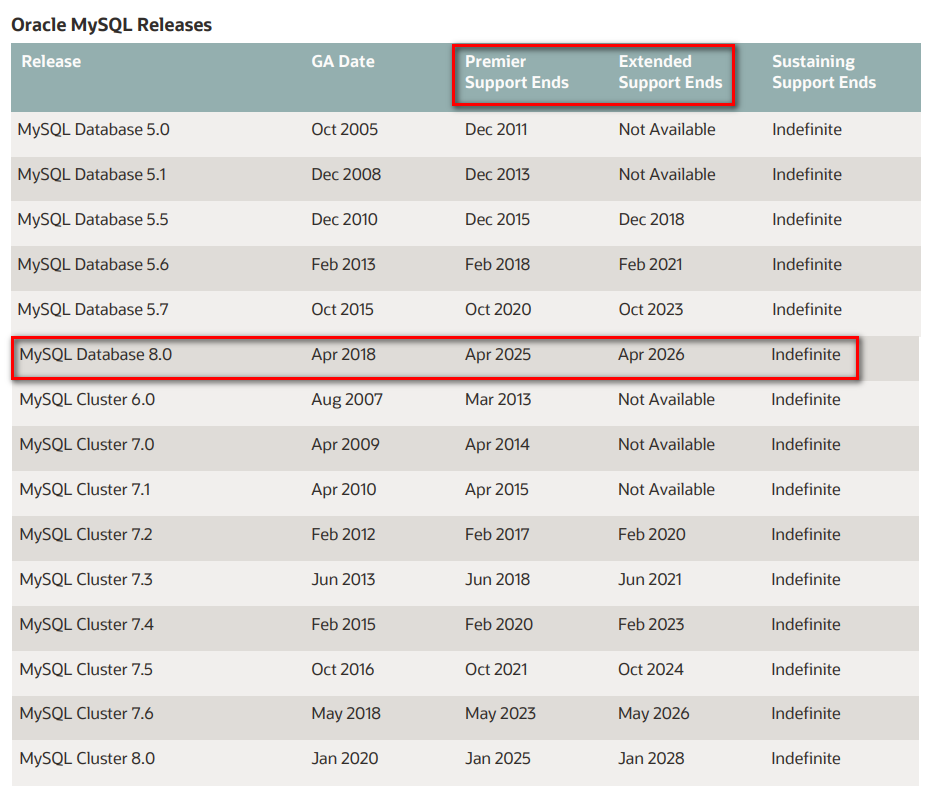Viewport: 937px width, 798px height.
Task: Click the 'Extended Support Ends' column header
Action: pyautogui.click(x=670, y=72)
